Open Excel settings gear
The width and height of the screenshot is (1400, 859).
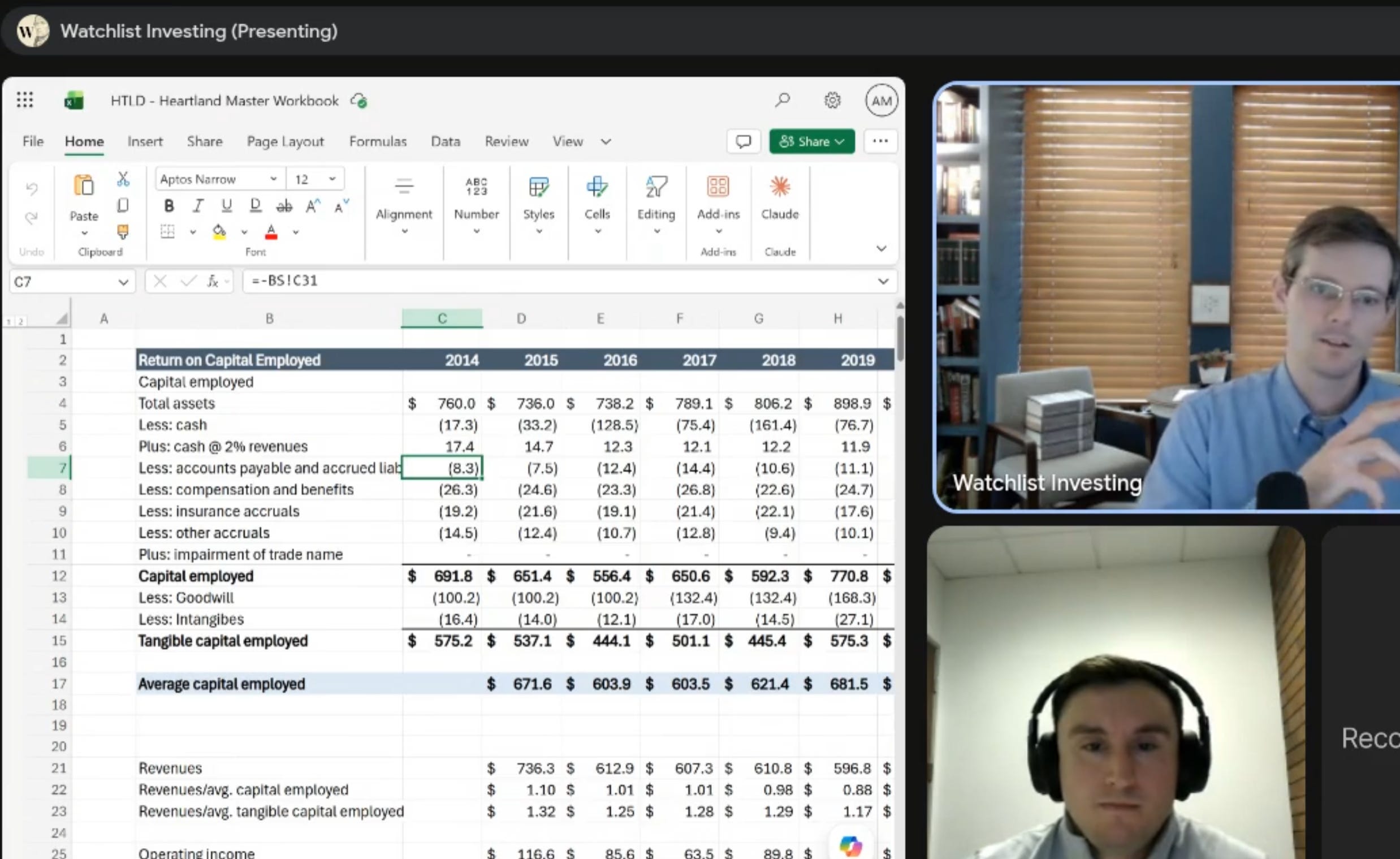tap(832, 101)
